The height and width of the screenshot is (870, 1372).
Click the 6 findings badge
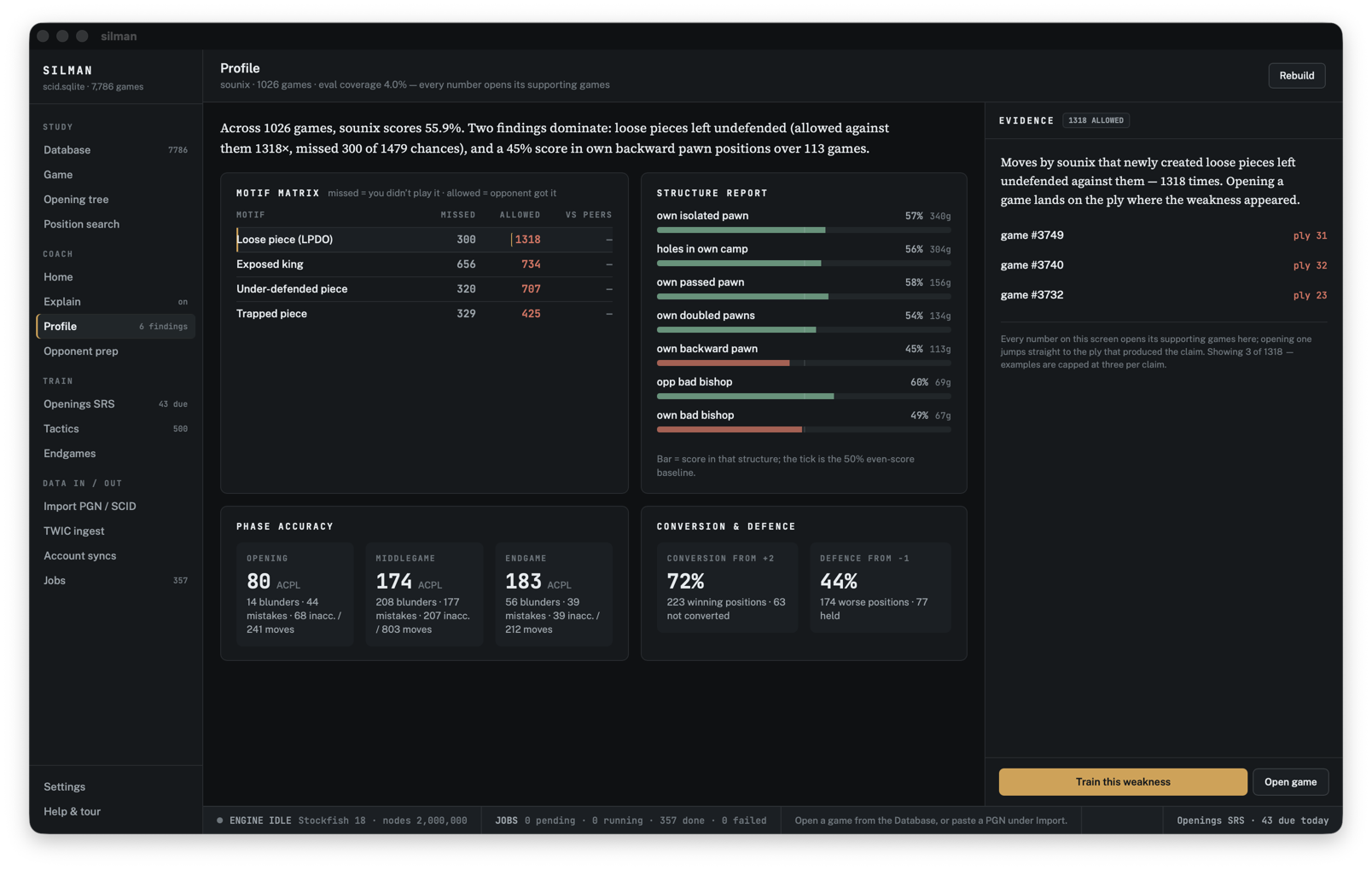click(x=163, y=327)
